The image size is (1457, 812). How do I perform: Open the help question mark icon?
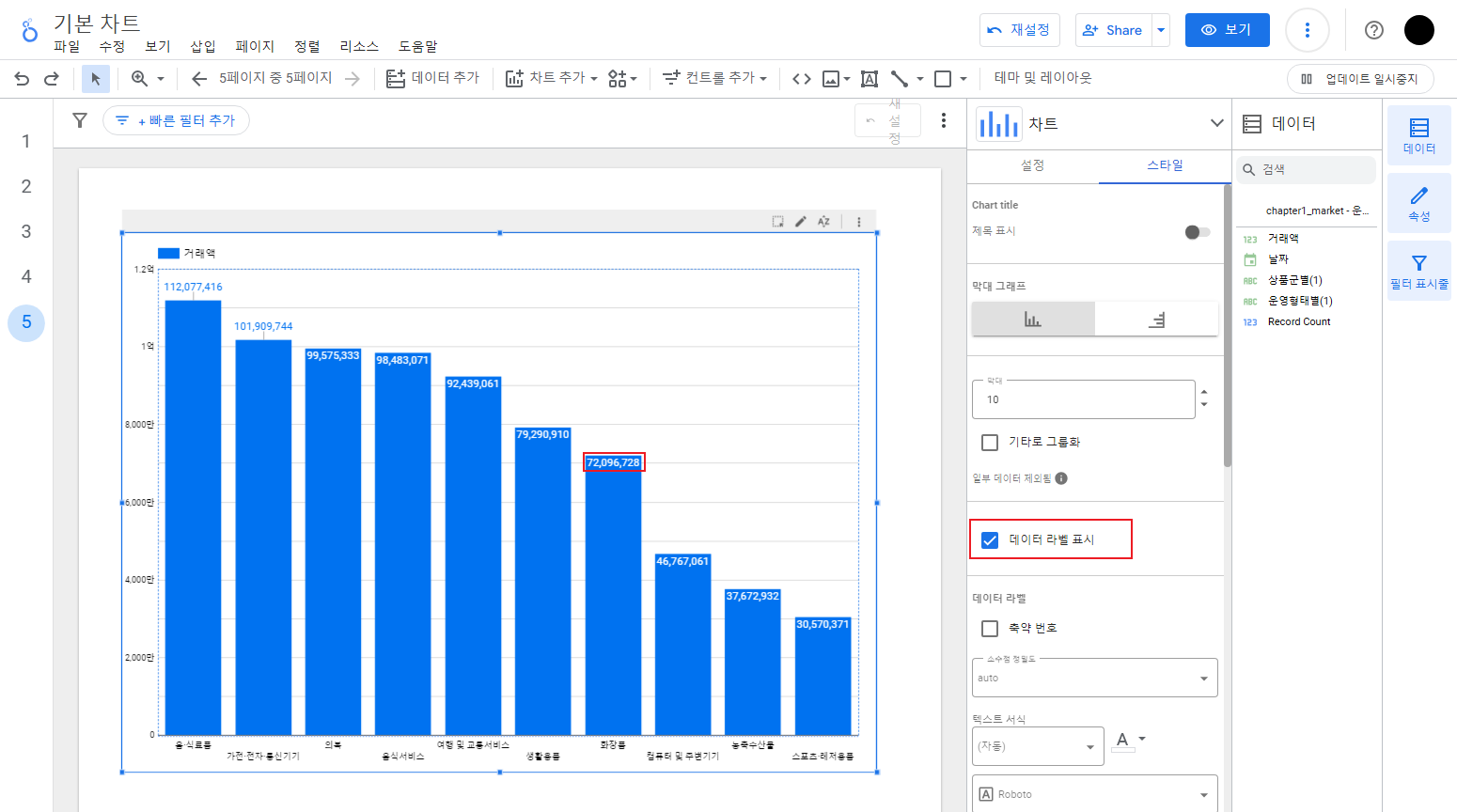point(1374,30)
